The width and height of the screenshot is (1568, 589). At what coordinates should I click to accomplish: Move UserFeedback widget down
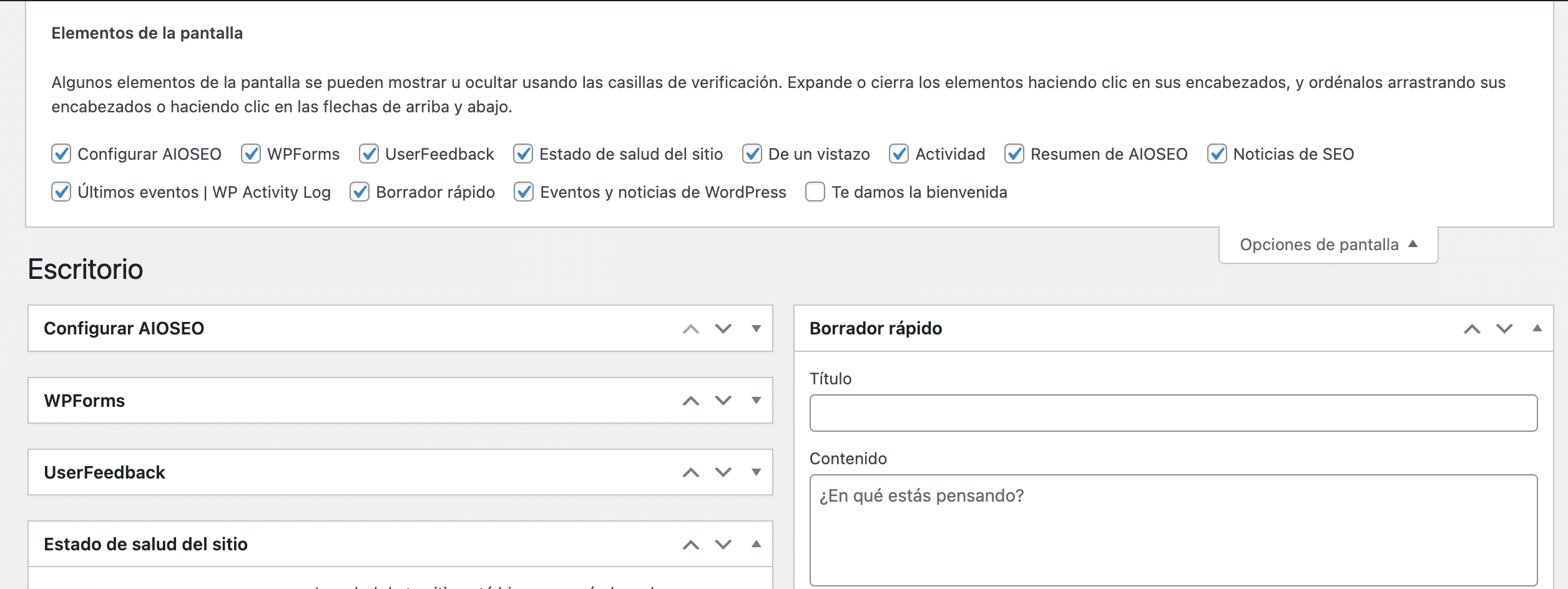pyautogui.click(x=723, y=472)
